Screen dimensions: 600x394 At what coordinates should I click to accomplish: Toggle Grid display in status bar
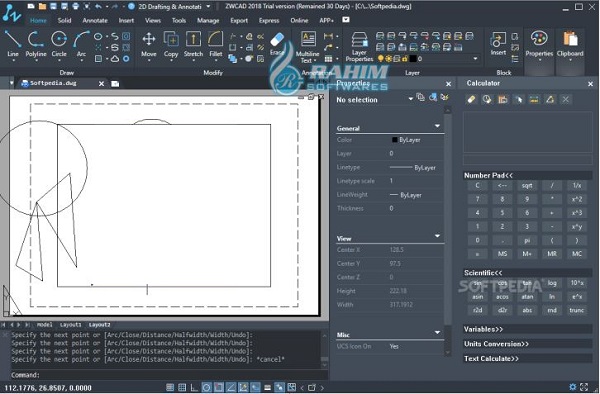pyautogui.click(x=182, y=387)
